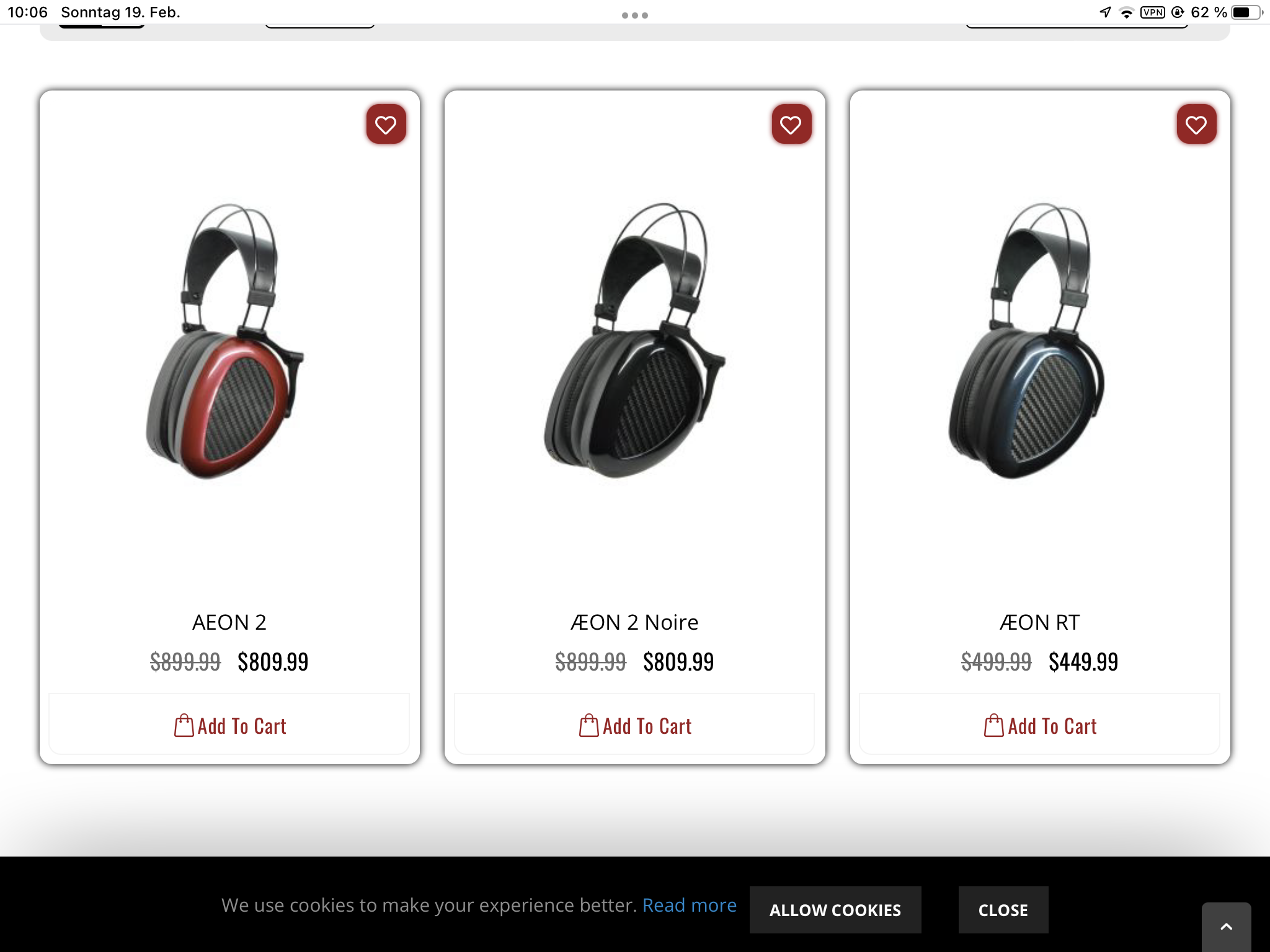Add AEON 2 to wishlist via heart icon

tap(386, 125)
